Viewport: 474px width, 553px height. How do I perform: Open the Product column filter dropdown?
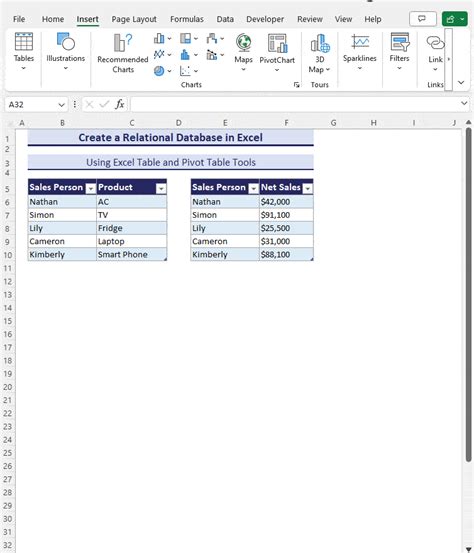click(161, 189)
